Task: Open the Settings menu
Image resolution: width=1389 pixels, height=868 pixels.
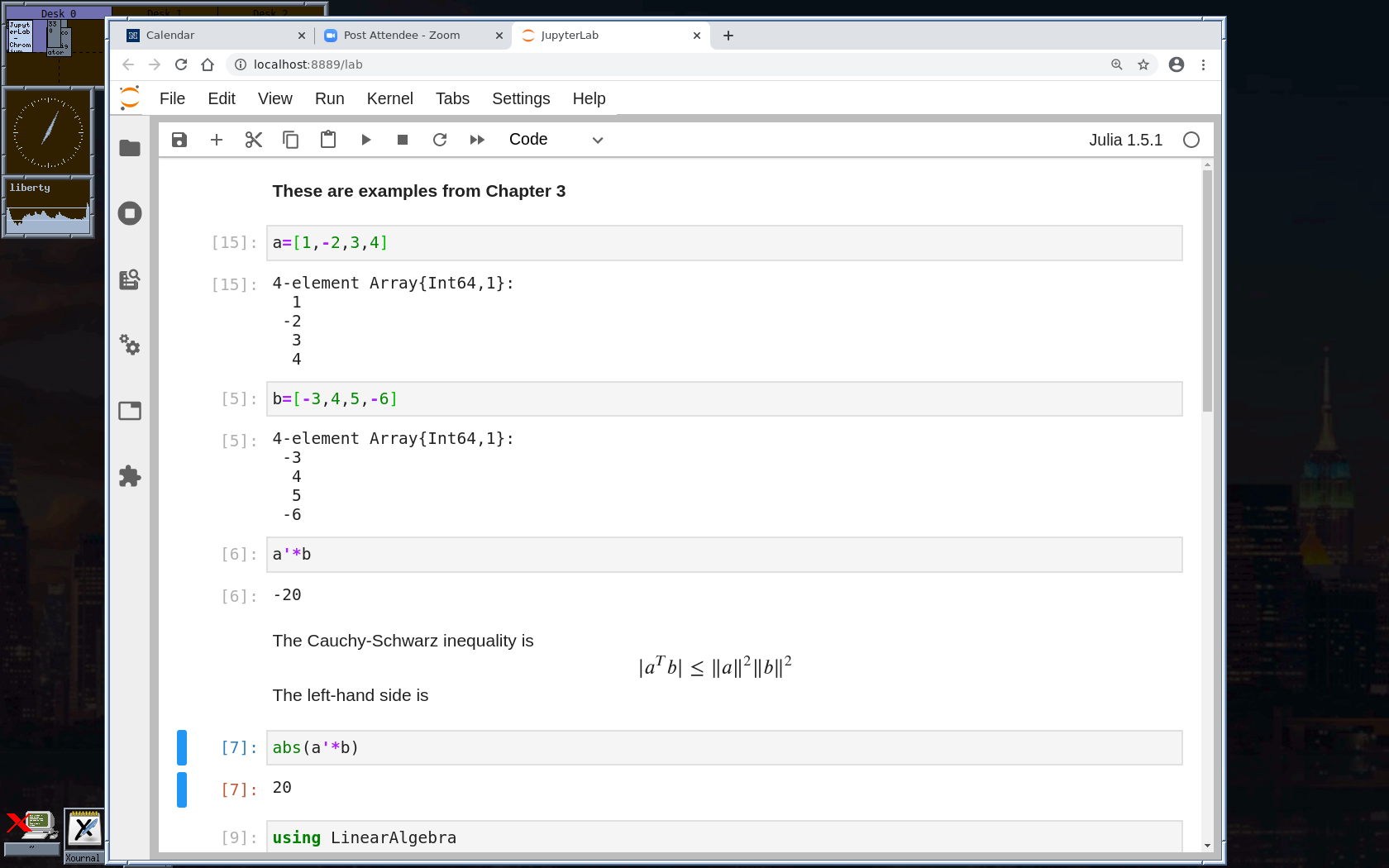Action: pos(521,98)
